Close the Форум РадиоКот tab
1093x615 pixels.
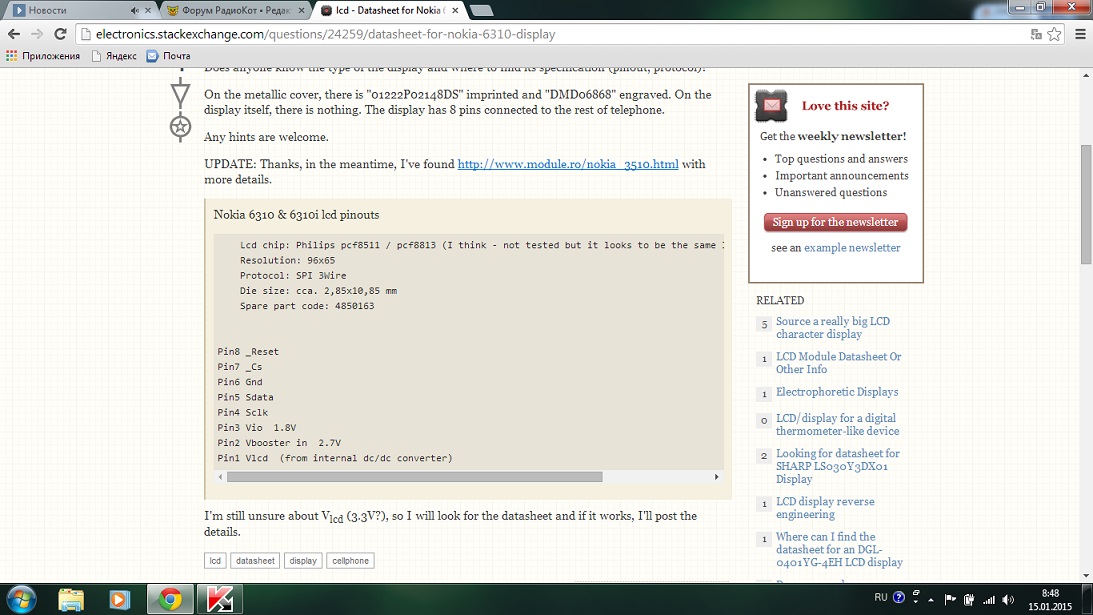pos(302,10)
